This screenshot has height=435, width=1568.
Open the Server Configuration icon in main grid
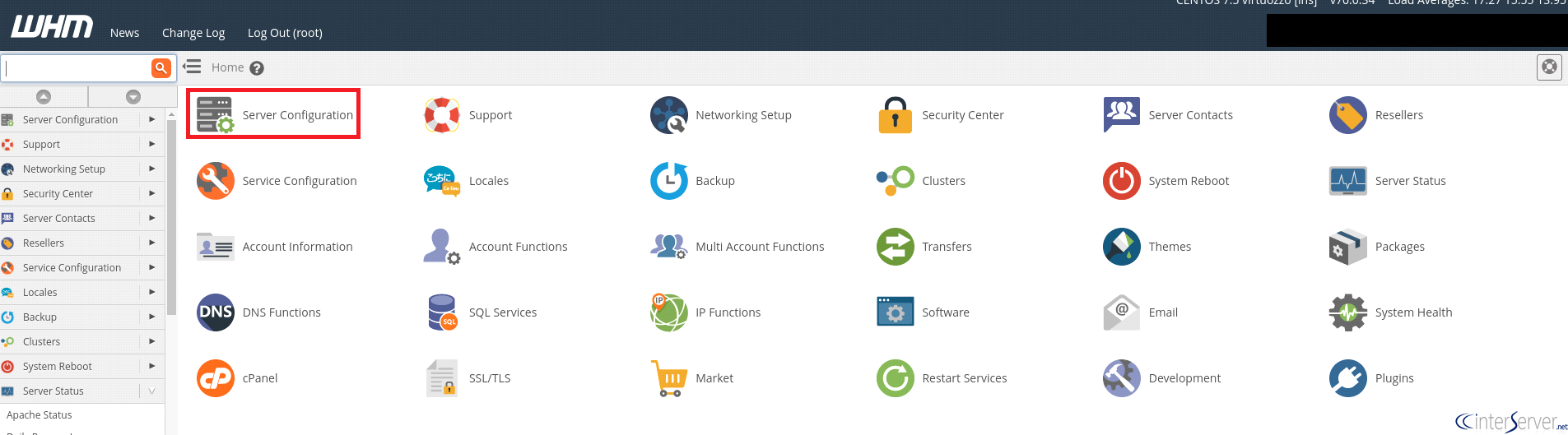point(215,115)
